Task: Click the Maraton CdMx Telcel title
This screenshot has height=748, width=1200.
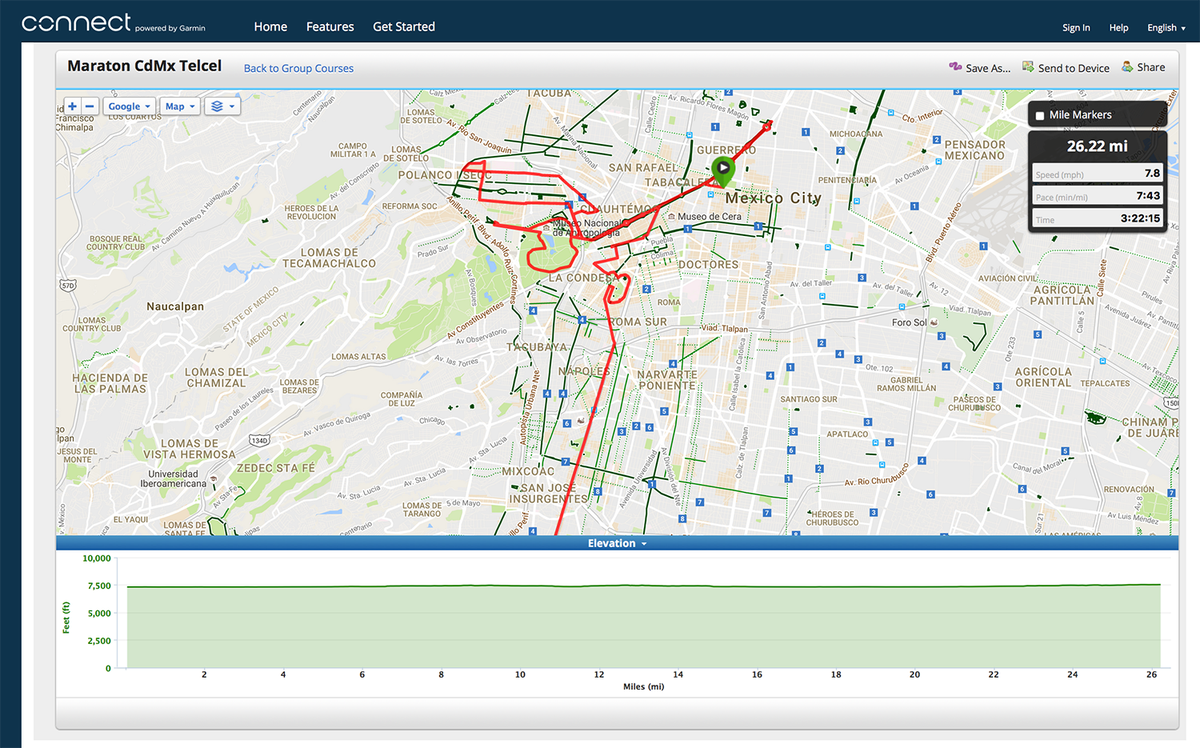Action: [x=144, y=66]
